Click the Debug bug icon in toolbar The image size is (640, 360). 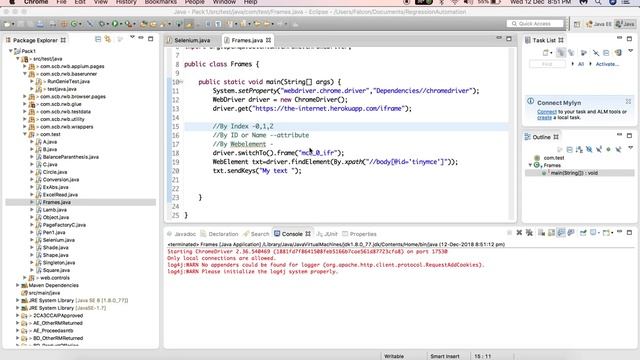point(102,24)
